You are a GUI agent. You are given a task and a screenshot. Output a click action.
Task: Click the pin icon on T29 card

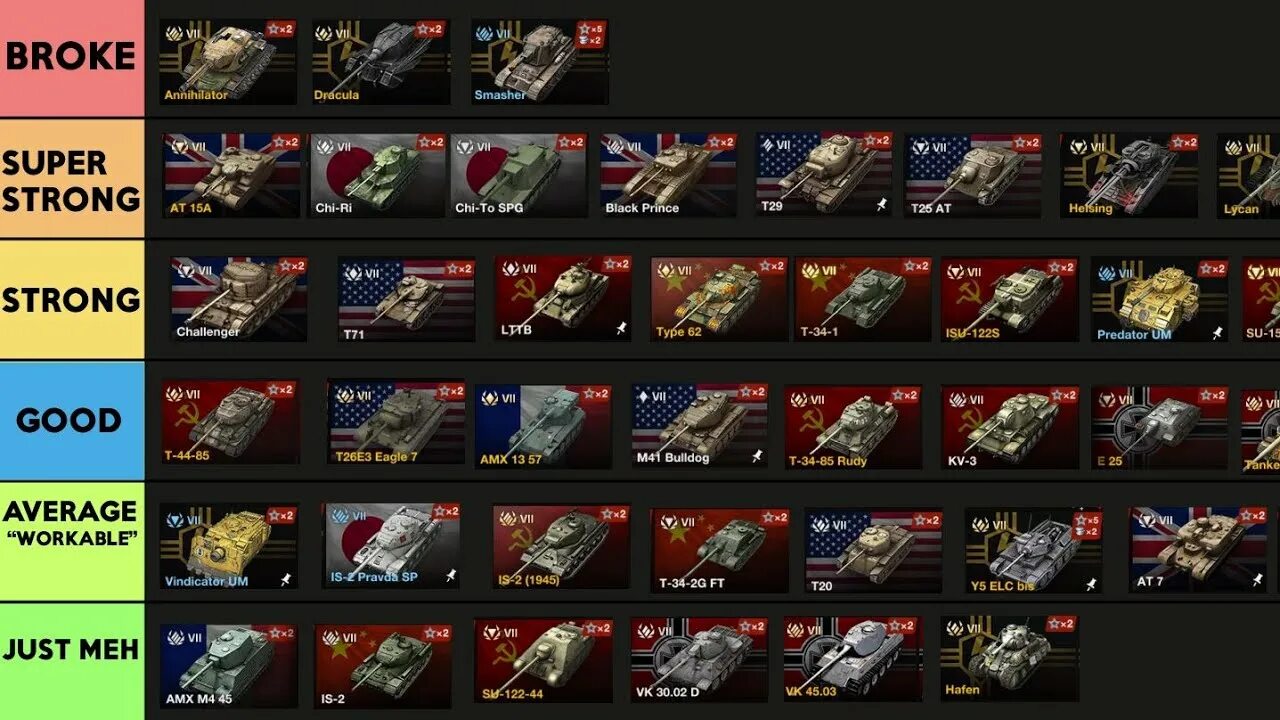coord(882,204)
